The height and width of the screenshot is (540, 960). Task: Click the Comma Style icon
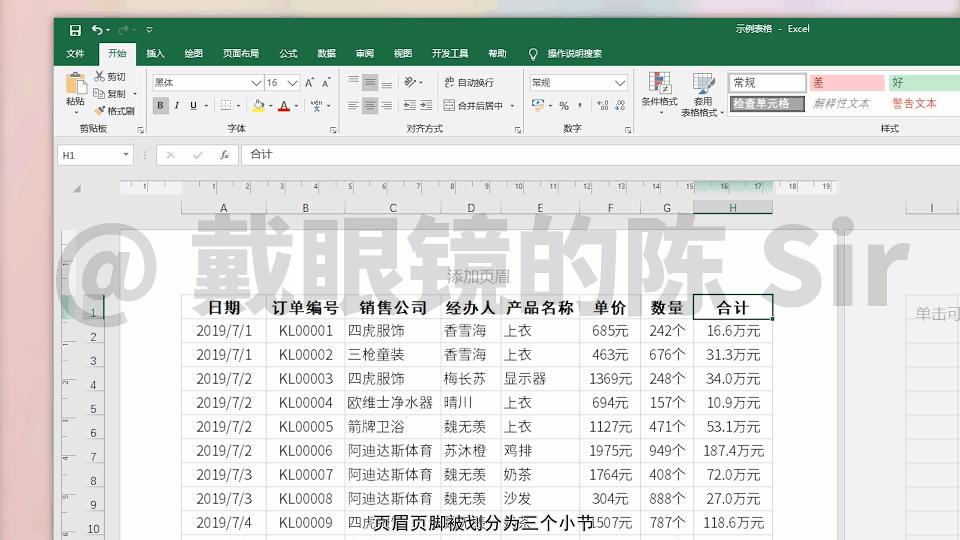click(580, 105)
